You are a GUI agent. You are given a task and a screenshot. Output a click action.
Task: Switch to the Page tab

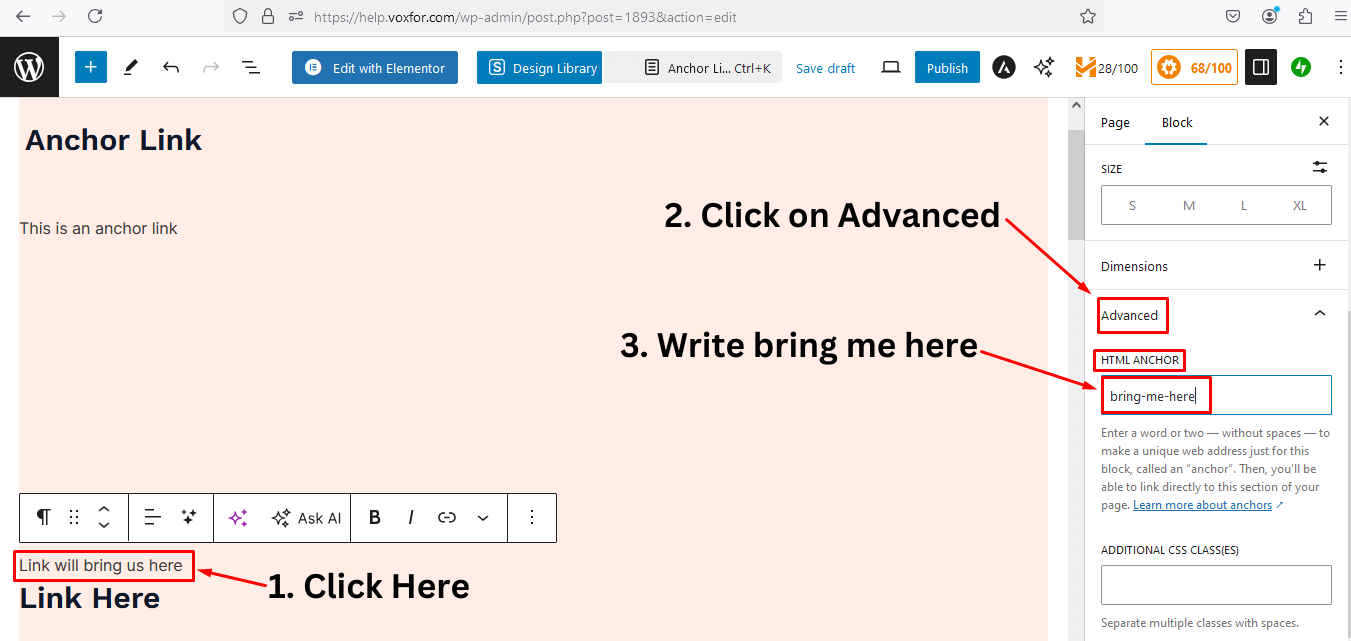pyautogui.click(x=1114, y=122)
